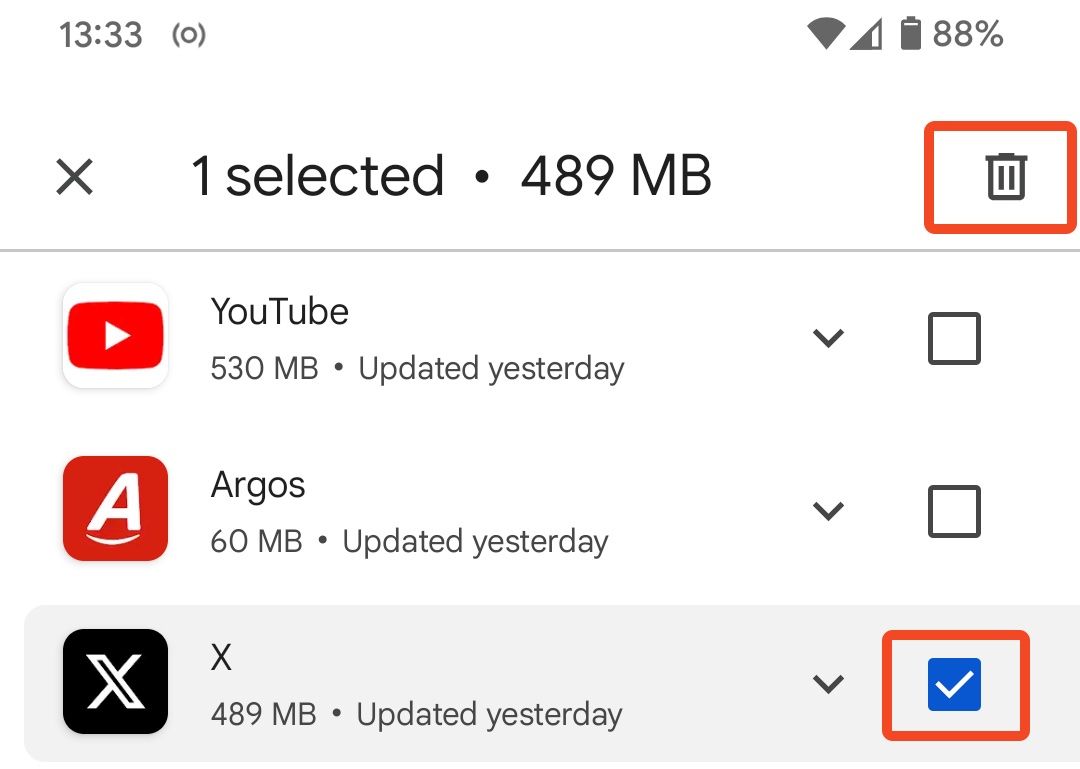The width and height of the screenshot is (1080, 769).
Task: Tap the trash delete icon
Action: point(1000,176)
